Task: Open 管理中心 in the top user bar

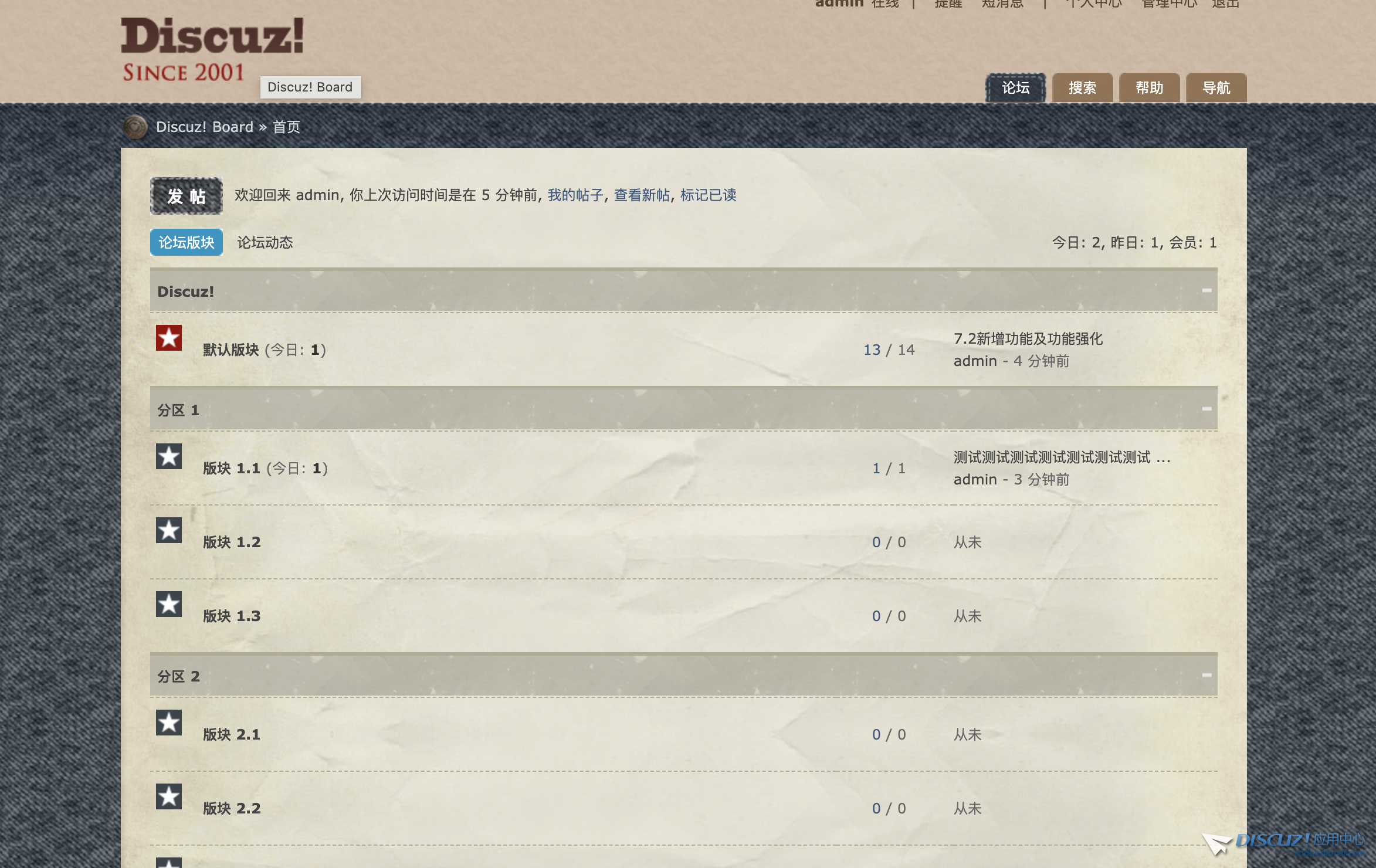Action: coord(1169,4)
